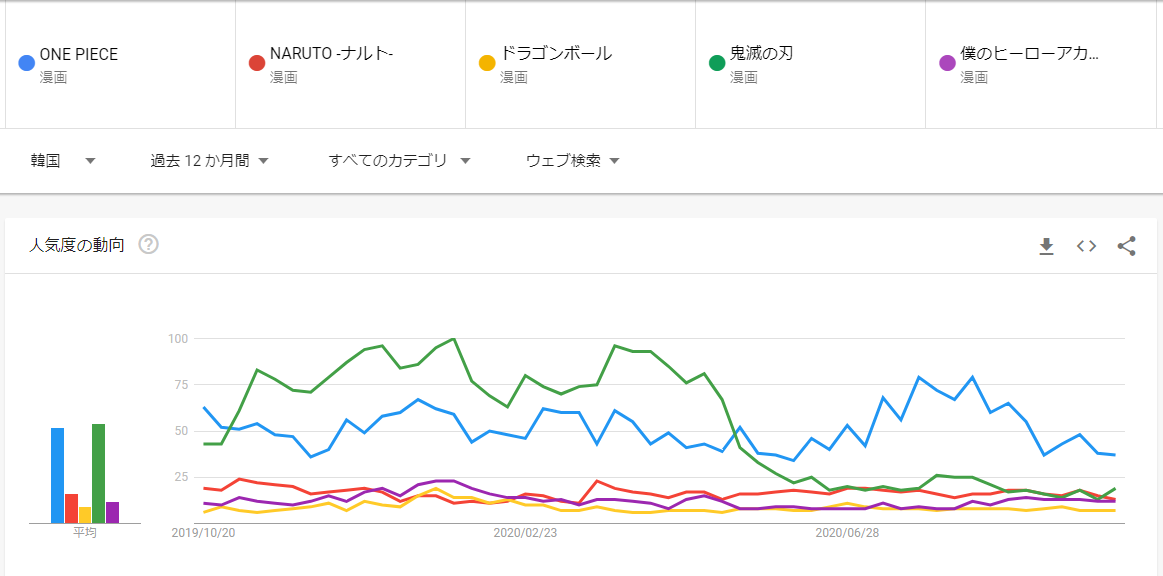
Task: Open the embed code icon
Action: (1086, 246)
